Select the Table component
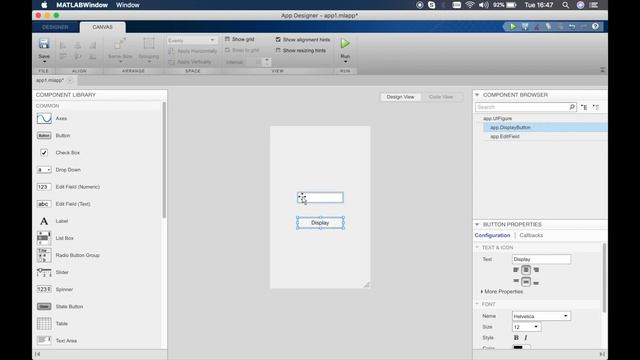640x360 pixels. (x=62, y=324)
